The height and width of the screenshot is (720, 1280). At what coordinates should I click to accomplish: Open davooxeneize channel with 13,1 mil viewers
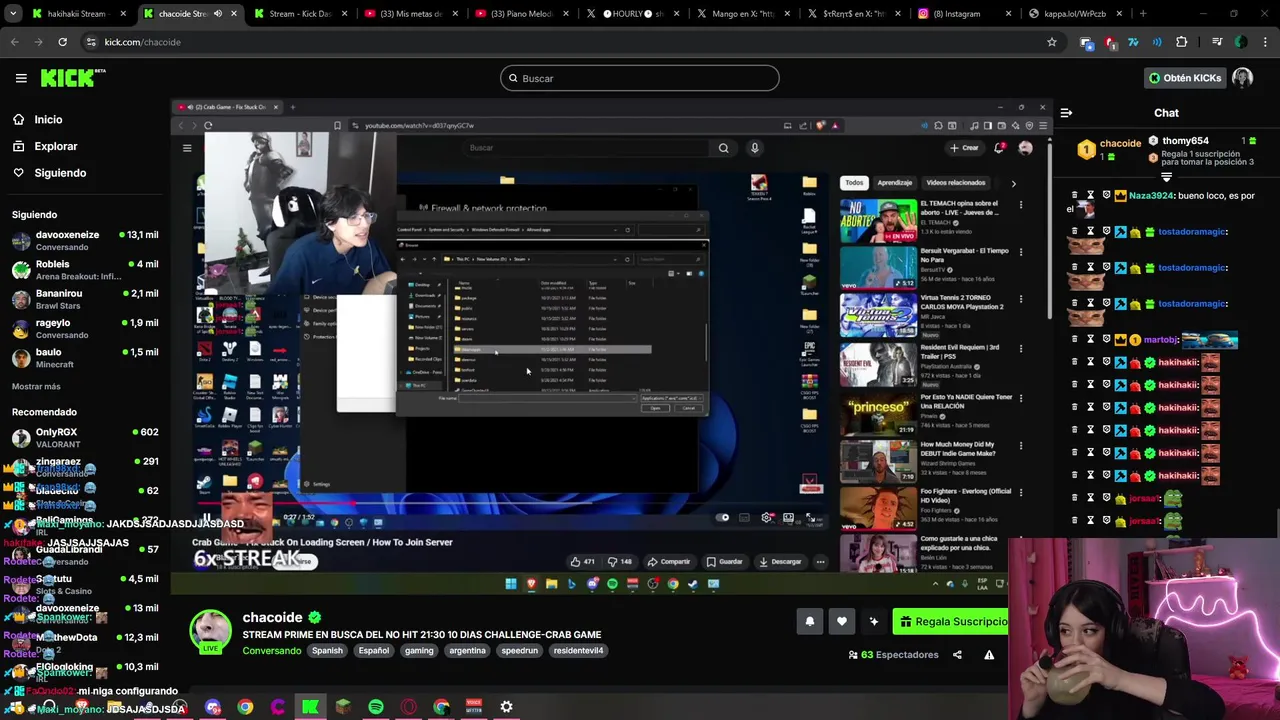[85, 240]
